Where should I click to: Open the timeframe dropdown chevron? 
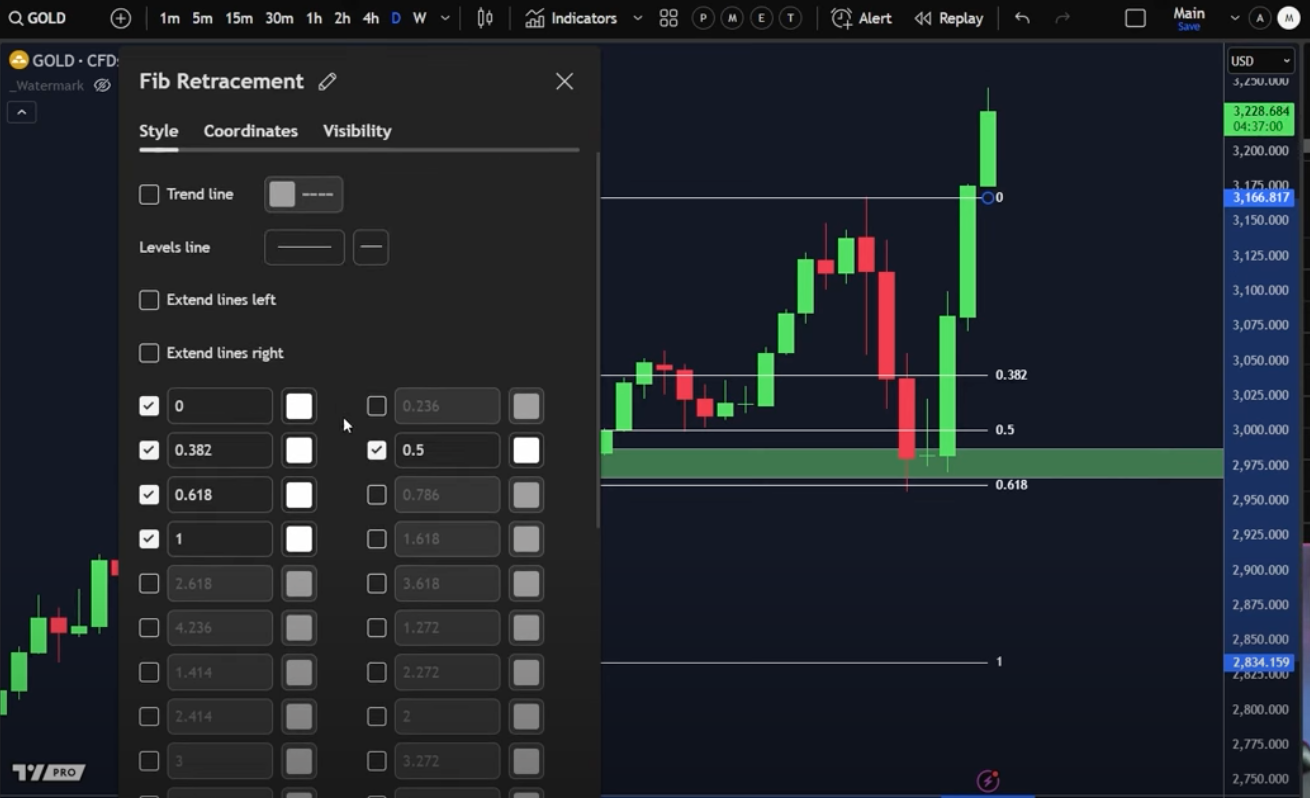[x=445, y=17]
